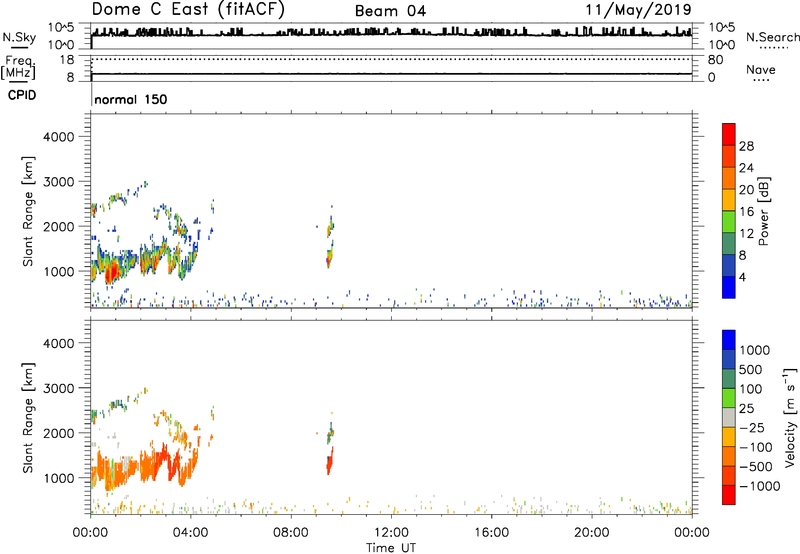800x554 pixels.
Task: Pick the gray segment of Velocity colorbar
Action: point(729,418)
